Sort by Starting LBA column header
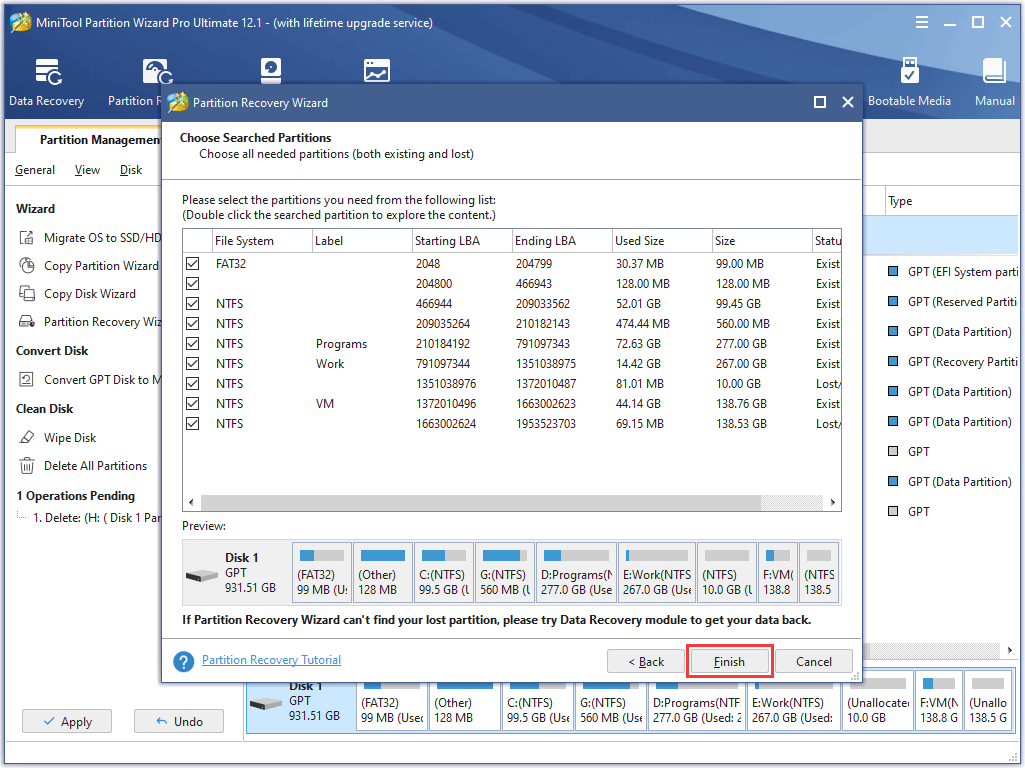 [x=462, y=241]
